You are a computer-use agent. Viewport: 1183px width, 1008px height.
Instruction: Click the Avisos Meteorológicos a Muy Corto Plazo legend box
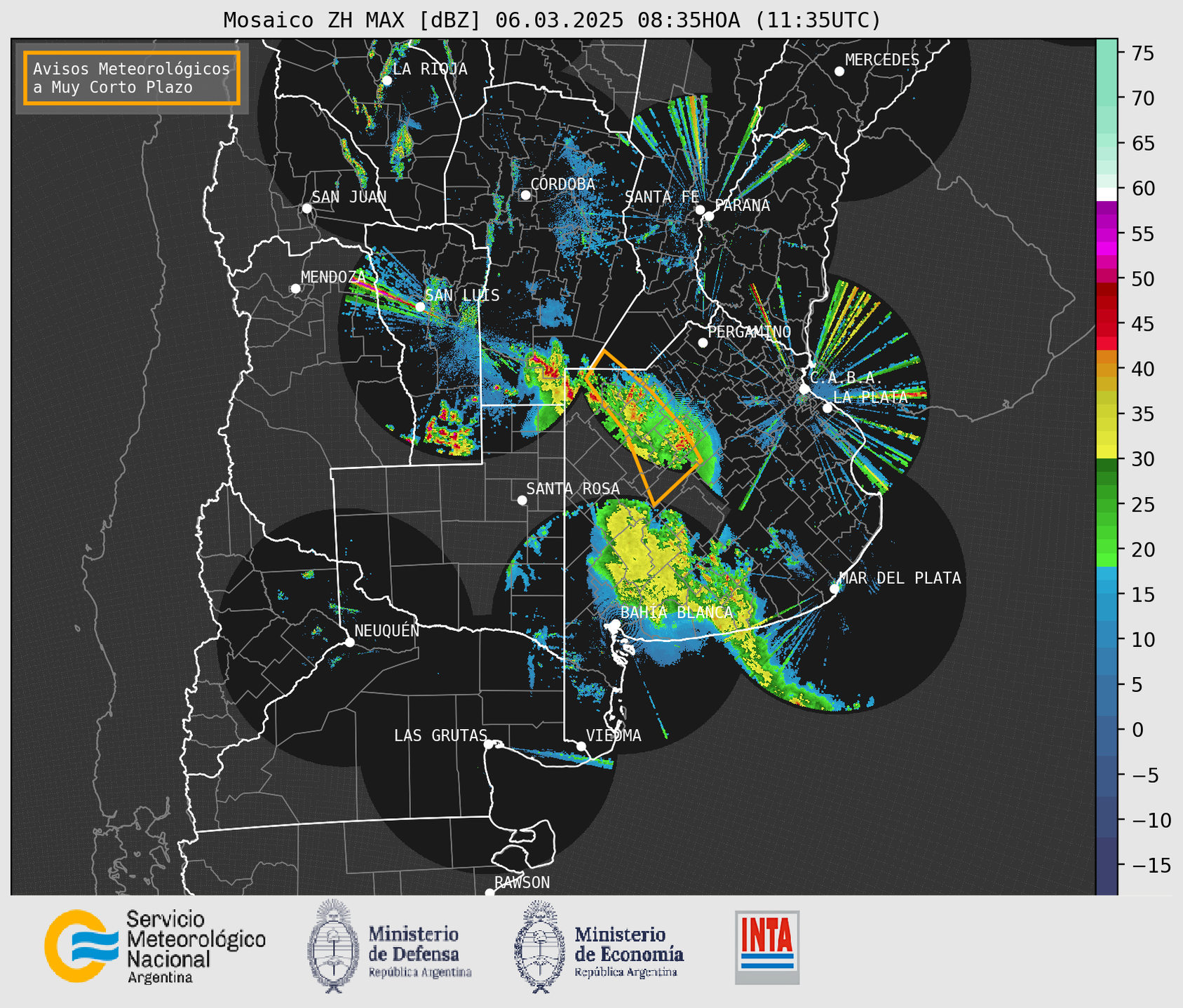(132, 78)
